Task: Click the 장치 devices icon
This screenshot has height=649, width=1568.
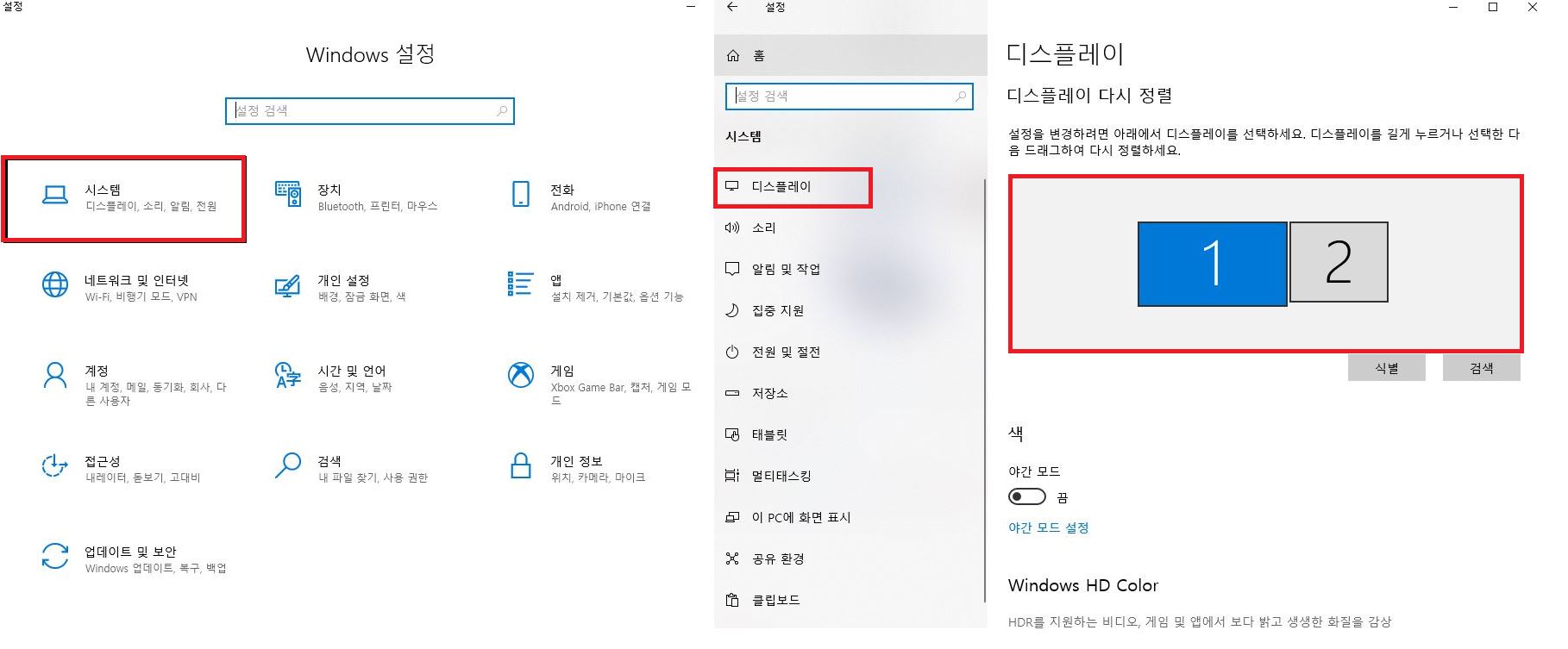Action: 288,195
